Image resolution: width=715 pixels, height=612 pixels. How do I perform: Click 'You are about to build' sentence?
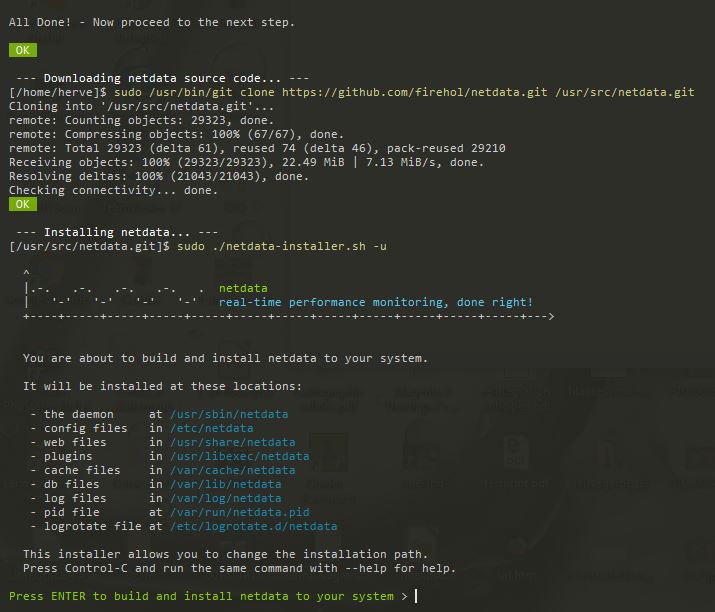click(225, 358)
